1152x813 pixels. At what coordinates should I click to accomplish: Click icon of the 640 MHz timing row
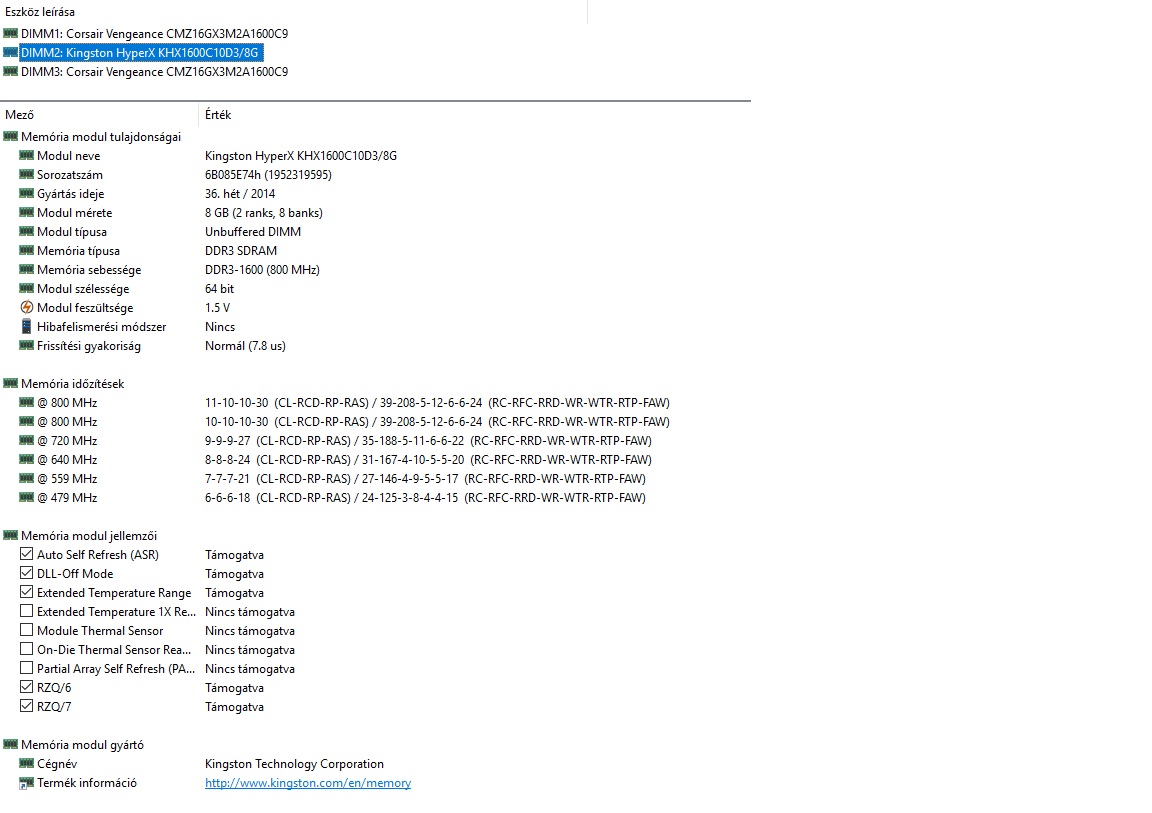tap(26, 460)
